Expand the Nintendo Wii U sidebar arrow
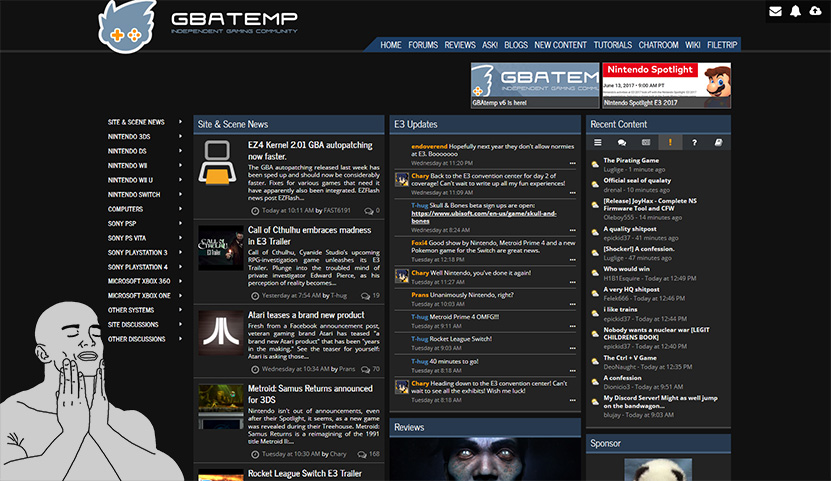 [180, 180]
